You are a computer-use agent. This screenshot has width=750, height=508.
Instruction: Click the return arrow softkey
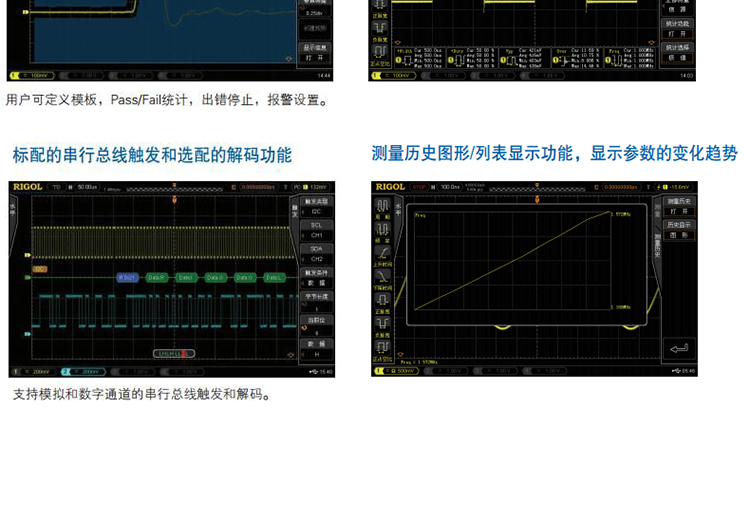click(680, 349)
